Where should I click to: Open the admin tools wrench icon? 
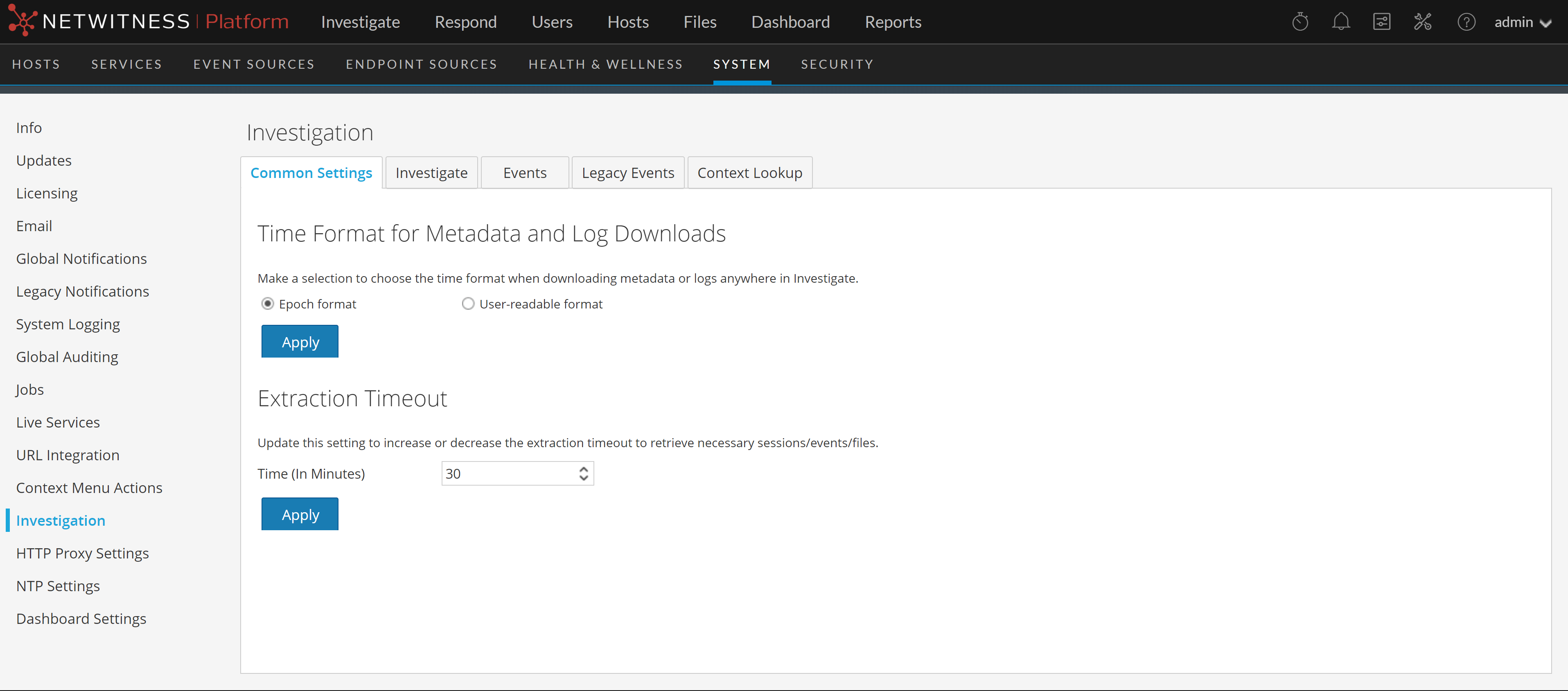[1423, 23]
